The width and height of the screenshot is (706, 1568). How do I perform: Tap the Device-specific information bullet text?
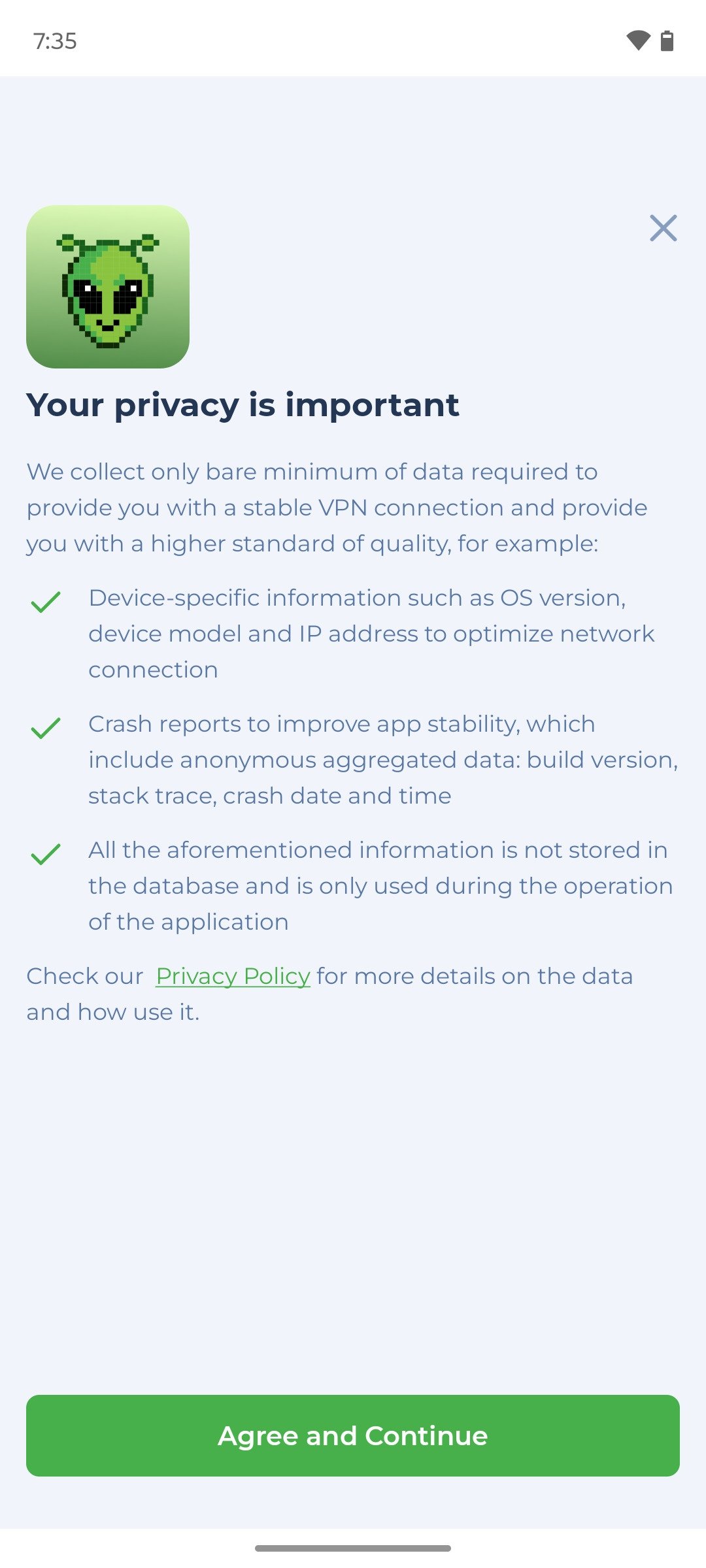(x=371, y=634)
